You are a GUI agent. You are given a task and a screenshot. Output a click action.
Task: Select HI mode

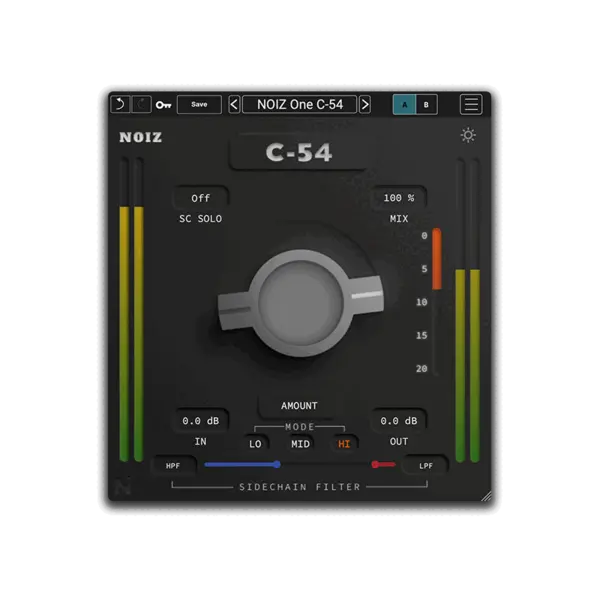[x=344, y=444]
